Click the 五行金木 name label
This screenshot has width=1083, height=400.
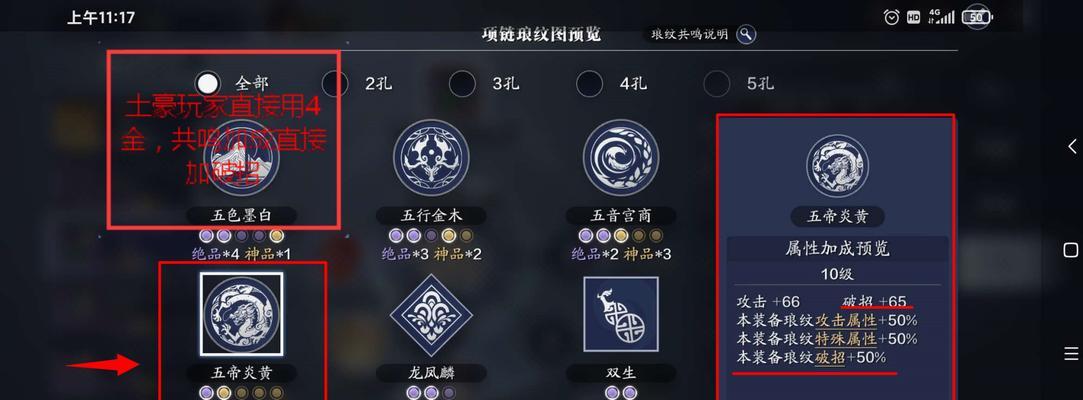click(431, 216)
